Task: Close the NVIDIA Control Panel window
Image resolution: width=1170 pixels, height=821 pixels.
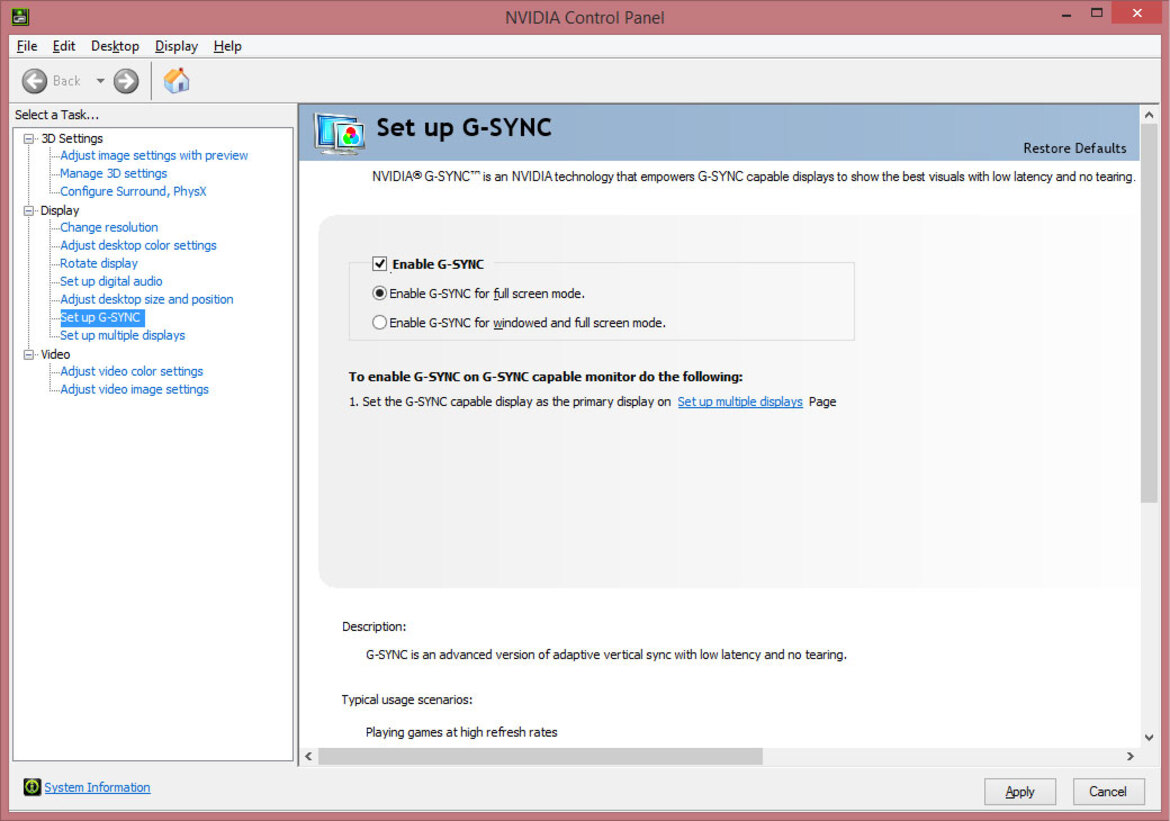Action: (x=1137, y=13)
